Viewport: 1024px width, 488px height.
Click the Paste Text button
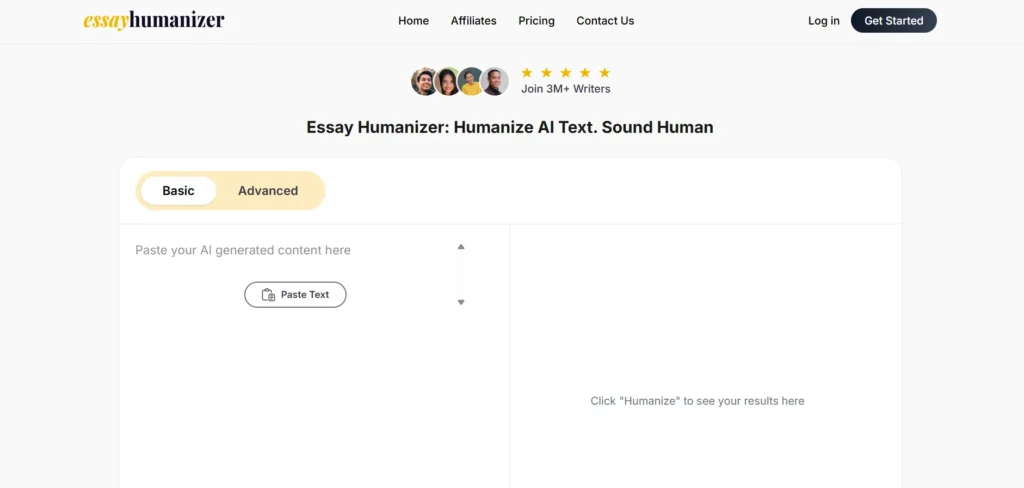295,295
